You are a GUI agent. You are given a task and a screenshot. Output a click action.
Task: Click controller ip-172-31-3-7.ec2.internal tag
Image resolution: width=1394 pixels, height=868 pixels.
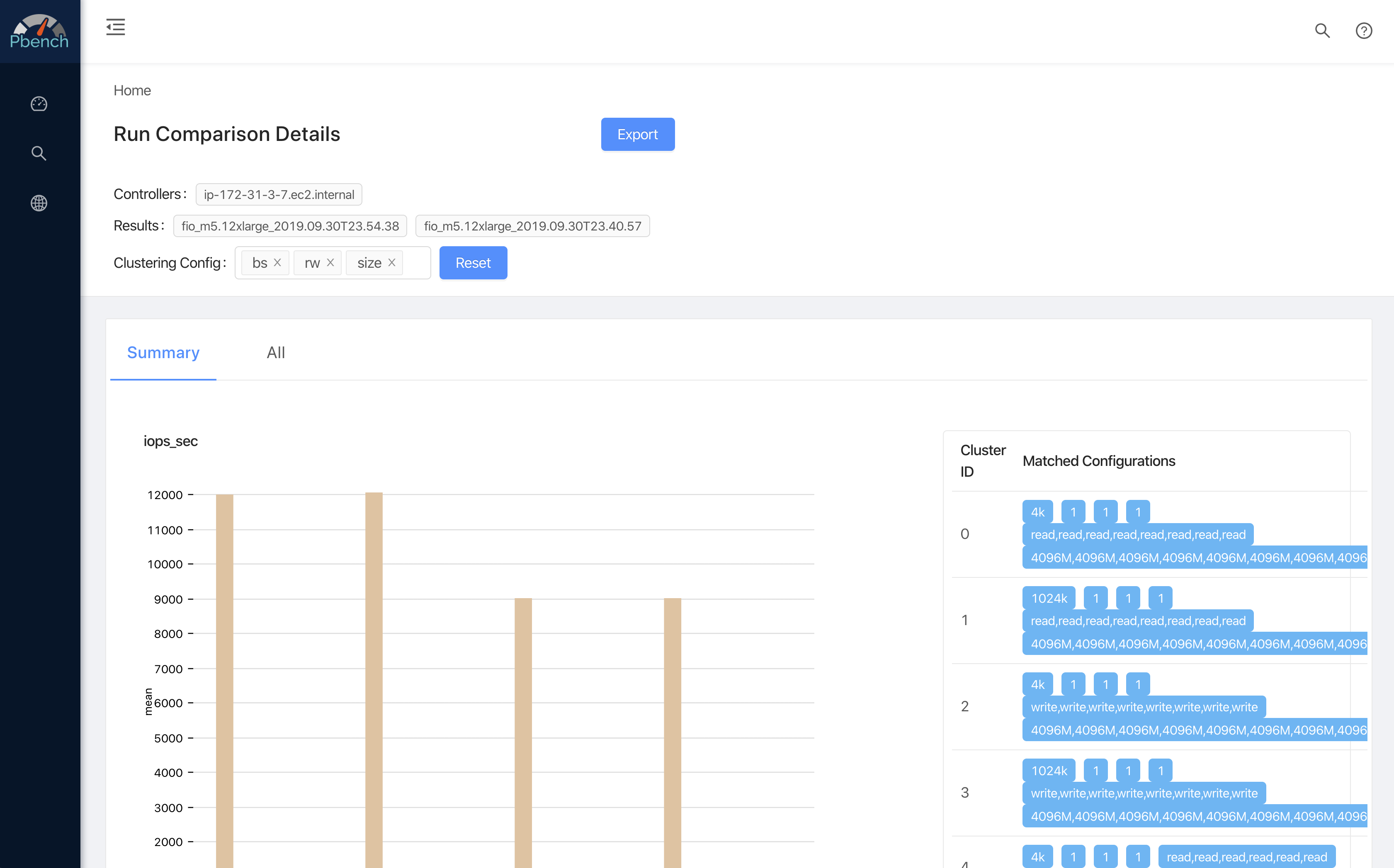[279, 194]
